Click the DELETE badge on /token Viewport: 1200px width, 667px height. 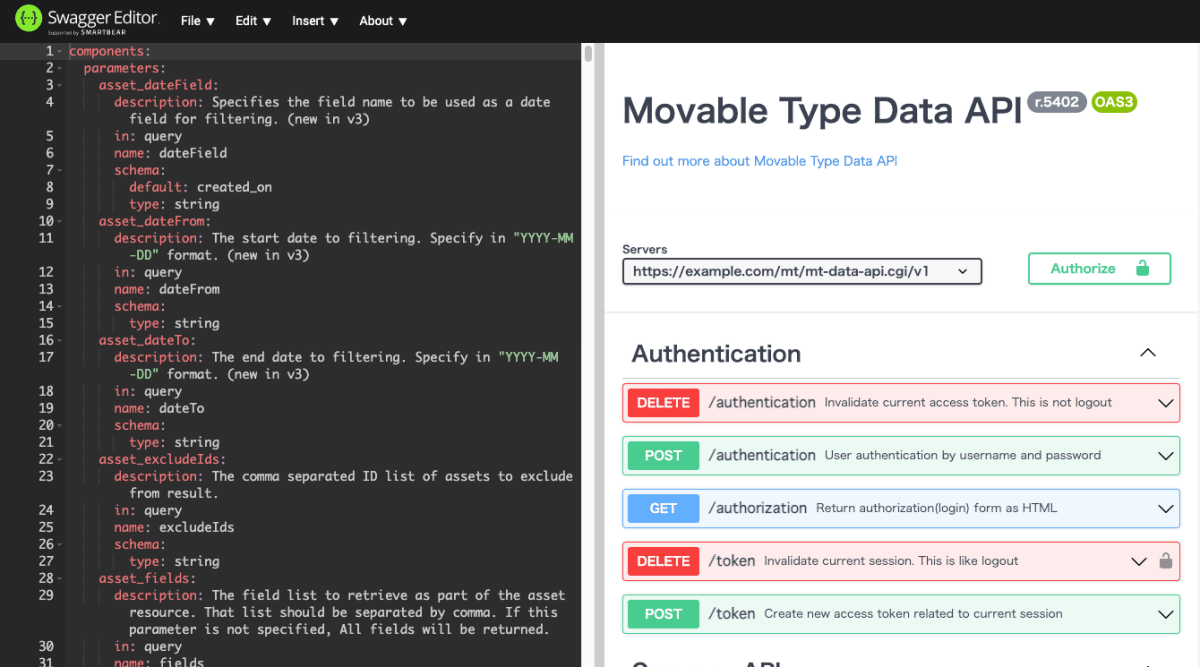662,561
